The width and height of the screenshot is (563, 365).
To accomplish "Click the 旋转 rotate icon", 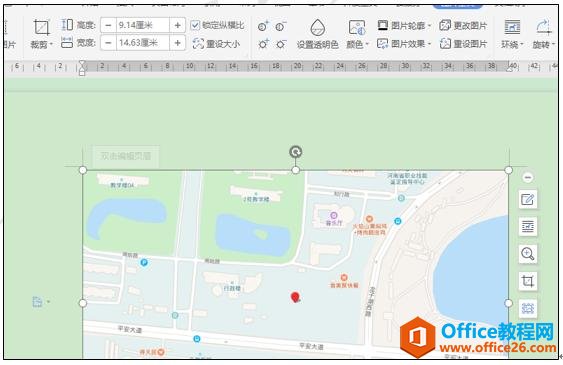I will 543,27.
